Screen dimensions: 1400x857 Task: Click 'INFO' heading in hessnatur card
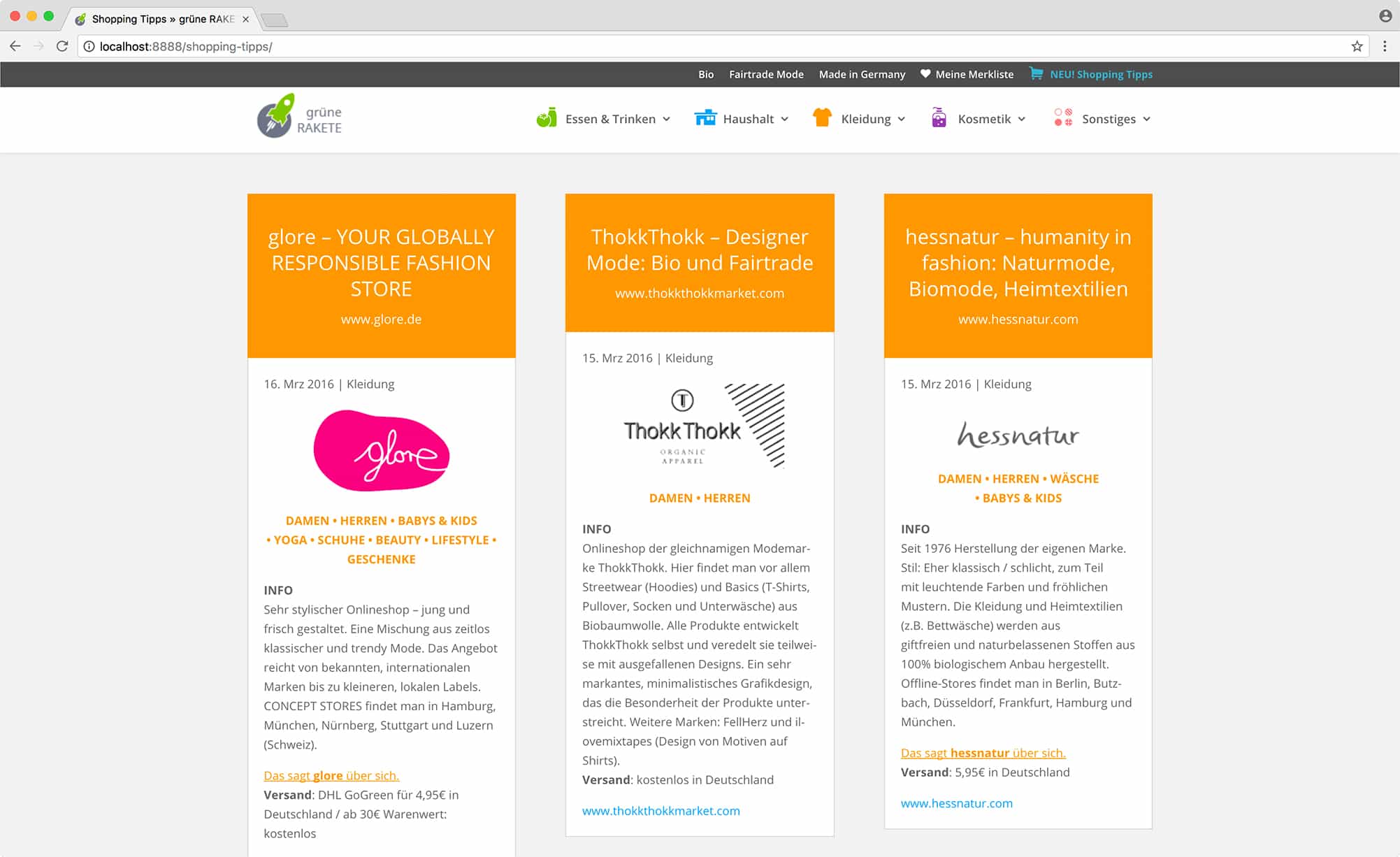915,529
